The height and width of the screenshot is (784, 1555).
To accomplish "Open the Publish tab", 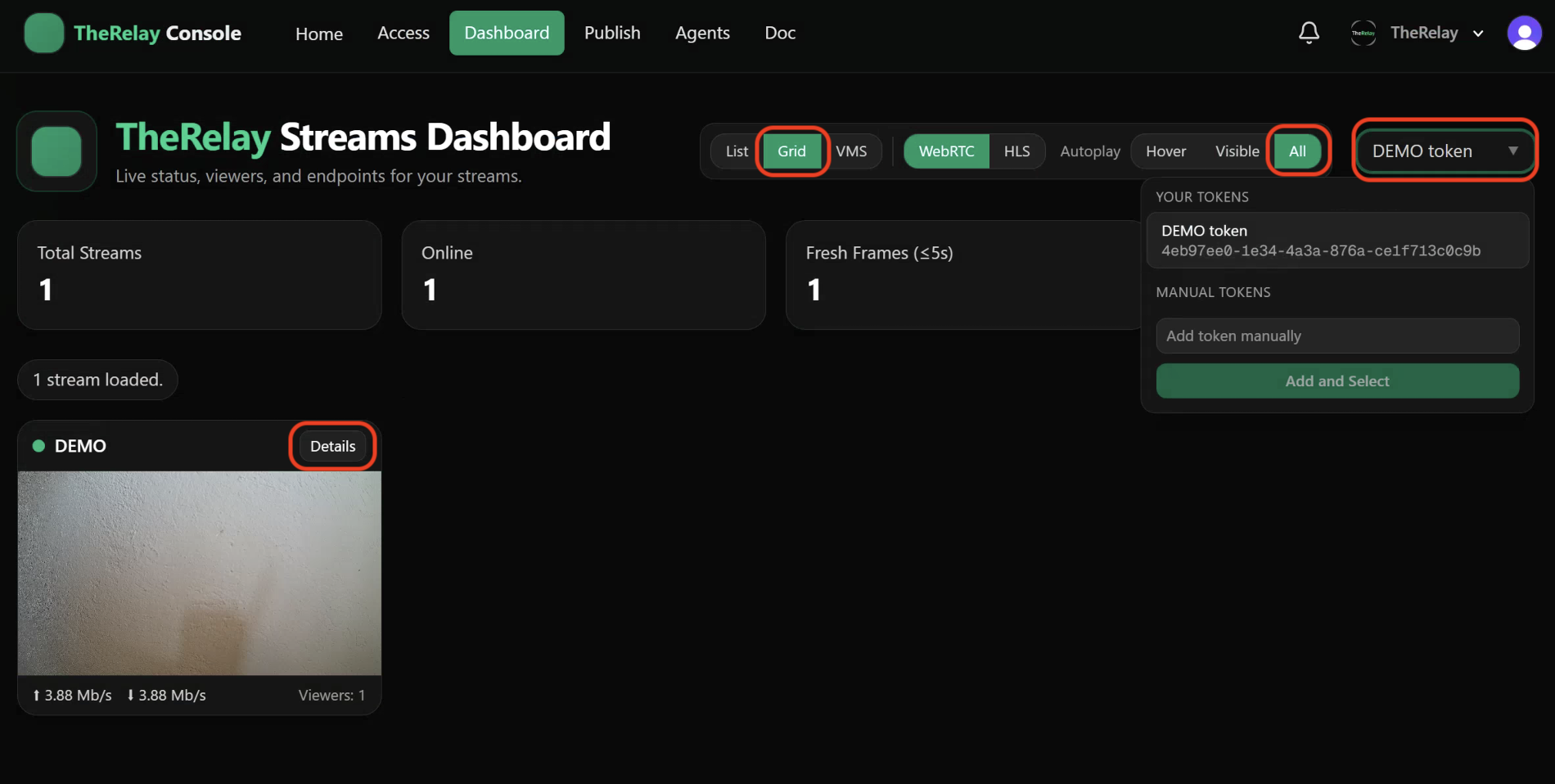I will coord(612,33).
